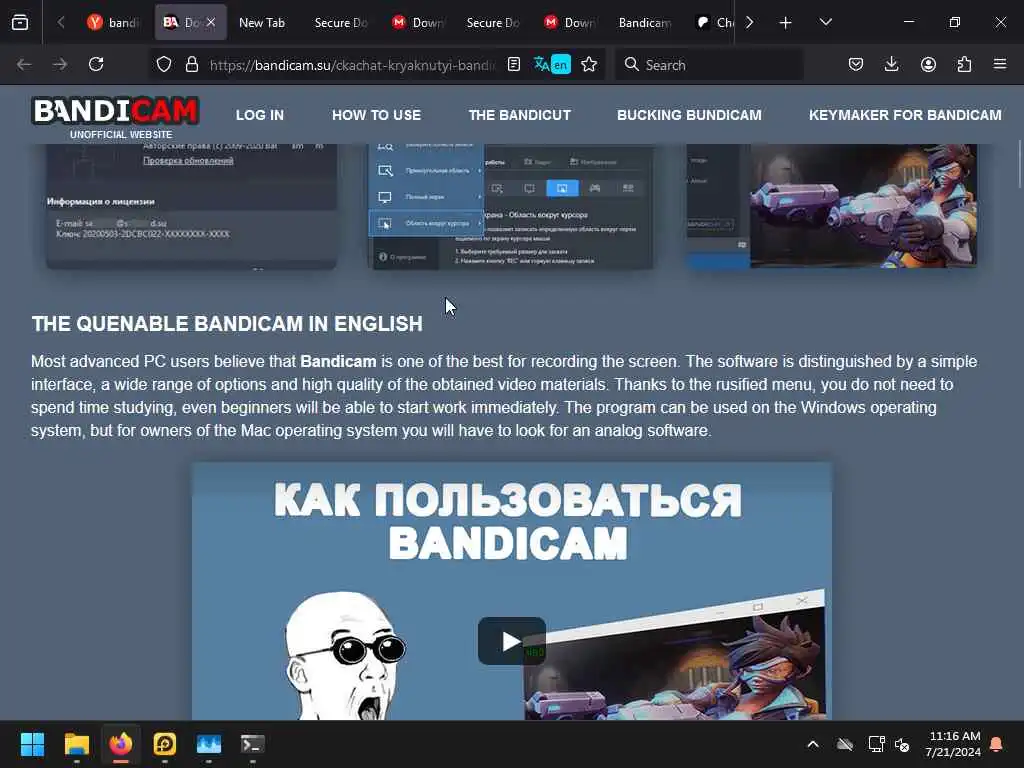Screen dimensions: 1024x768
Task: Open the Pocket save icon
Action: 856,64
